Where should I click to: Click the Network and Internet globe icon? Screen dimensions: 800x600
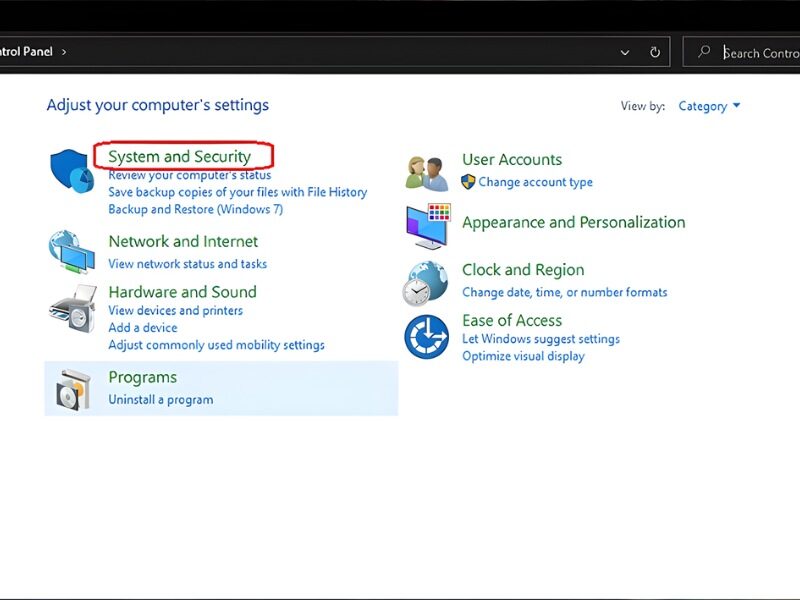pyautogui.click(x=72, y=251)
